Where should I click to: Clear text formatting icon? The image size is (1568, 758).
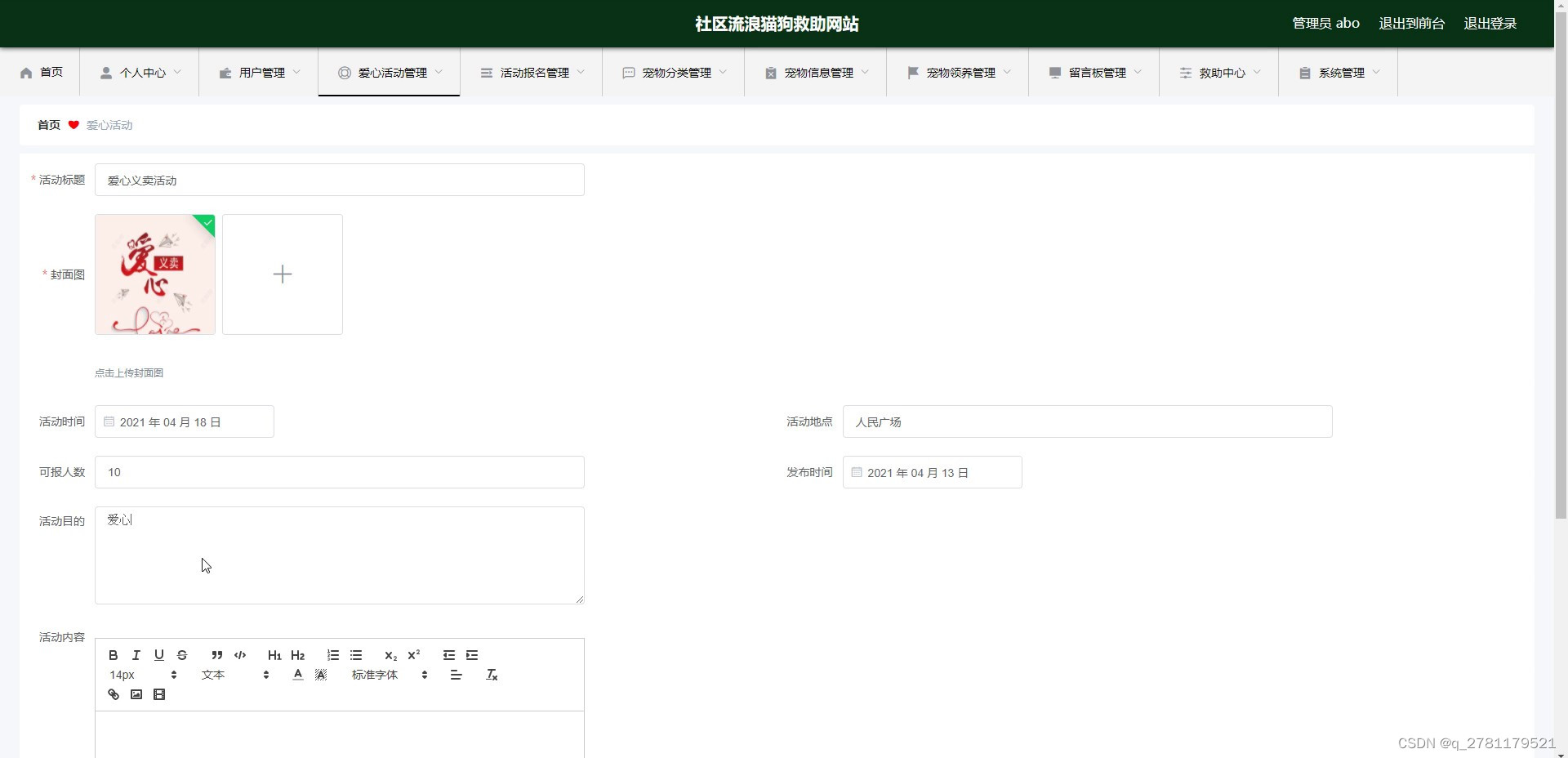pyautogui.click(x=492, y=675)
